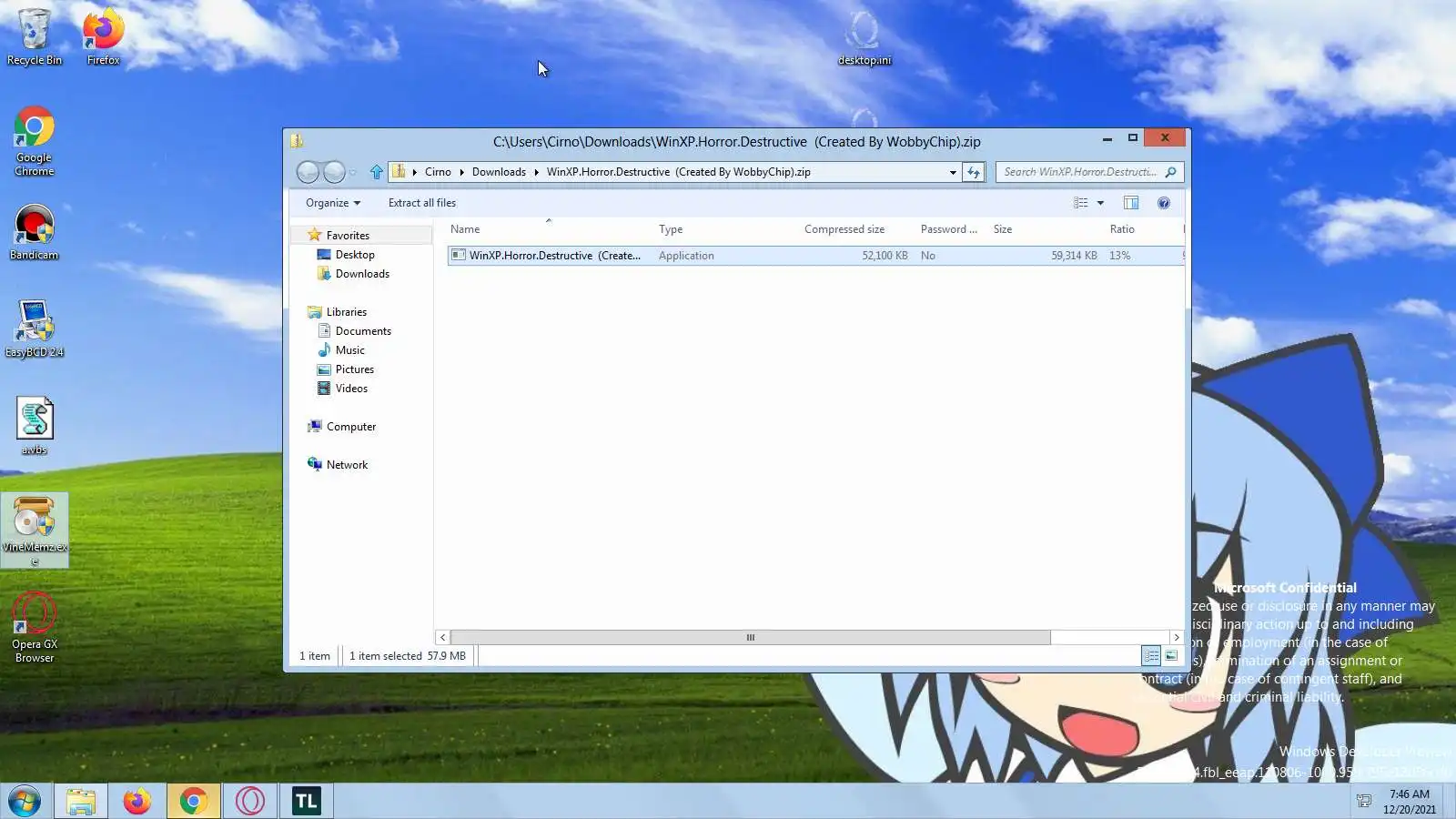Viewport: 1456px width, 819px height.
Task: Click the zip name in the breadcrumb
Action: click(679, 172)
